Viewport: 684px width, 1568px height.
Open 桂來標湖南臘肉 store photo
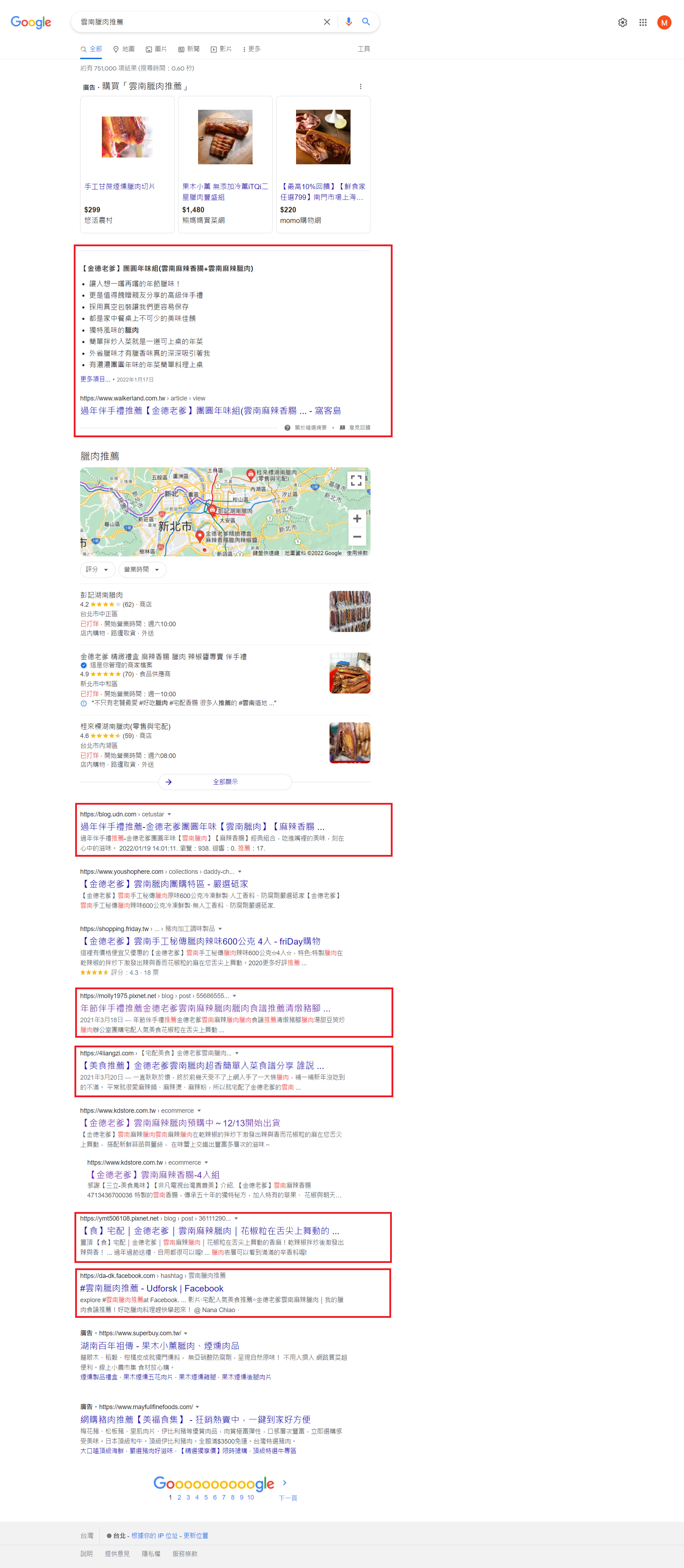click(350, 743)
